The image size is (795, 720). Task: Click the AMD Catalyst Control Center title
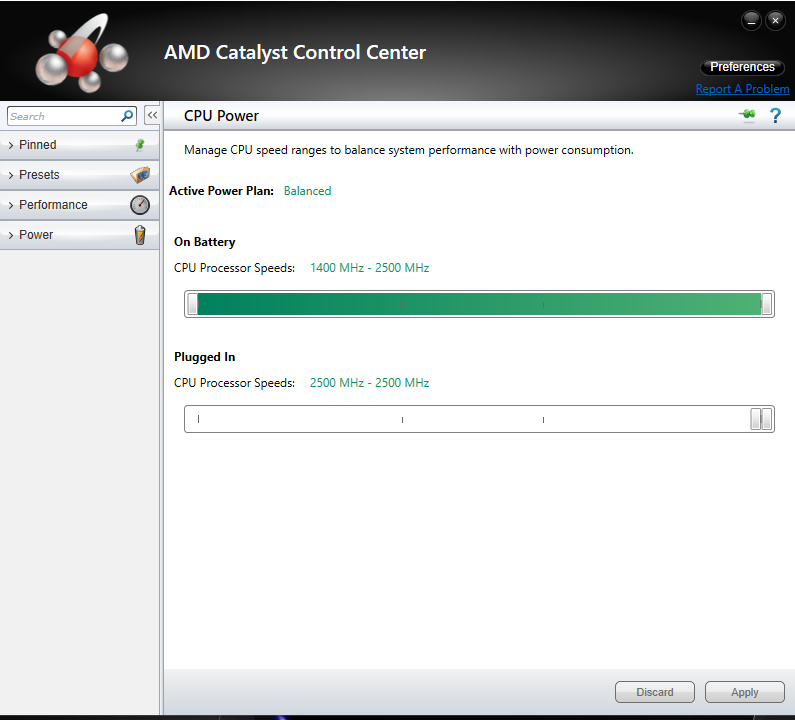point(295,53)
